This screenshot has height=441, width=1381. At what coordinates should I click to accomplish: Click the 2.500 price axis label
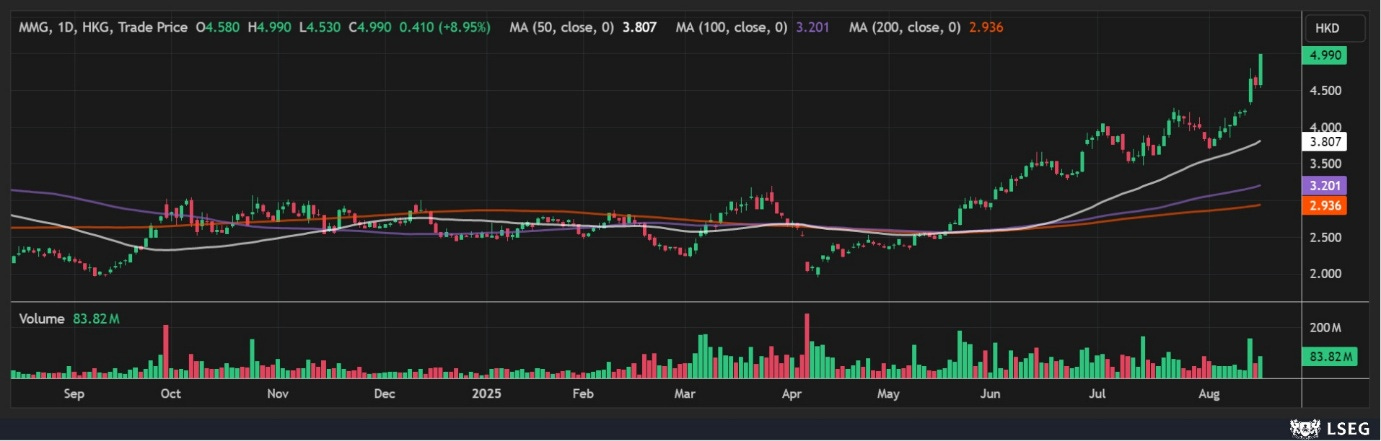click(1326, 238)
